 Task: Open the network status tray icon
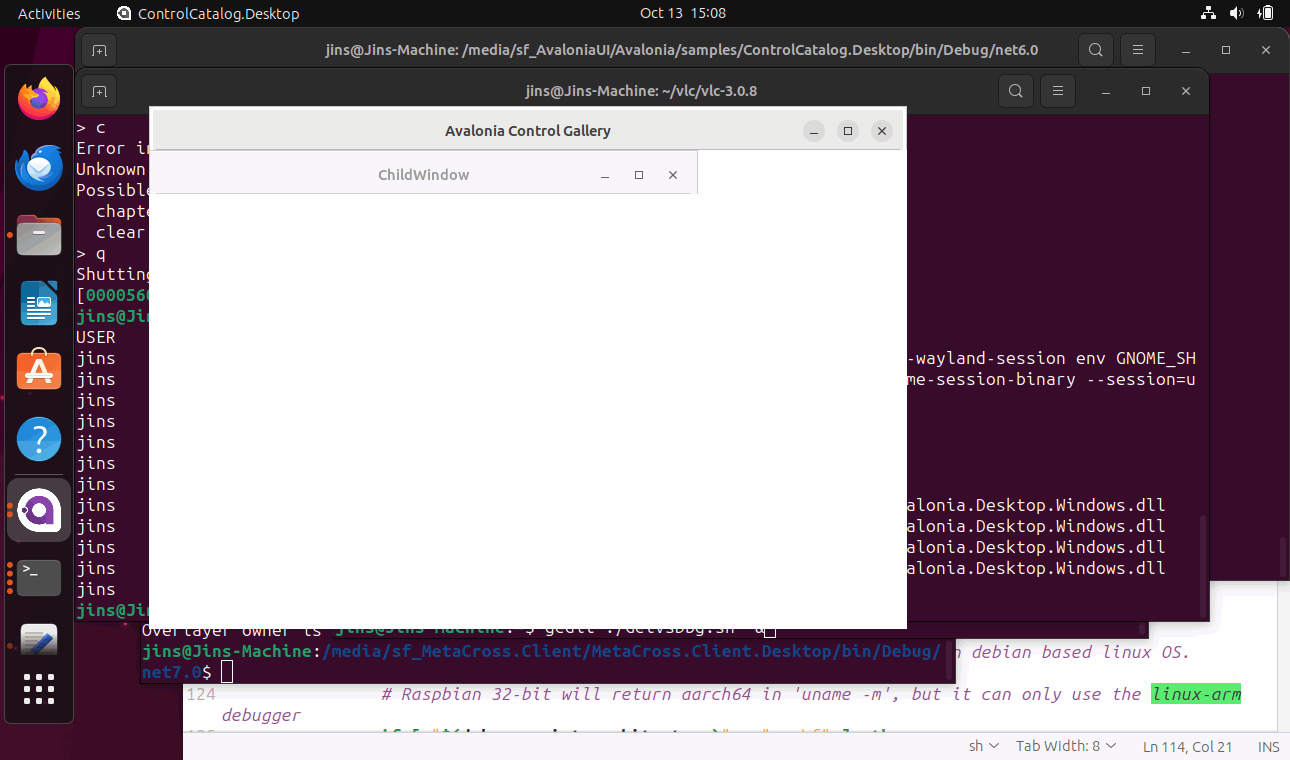coord(1207,14)
